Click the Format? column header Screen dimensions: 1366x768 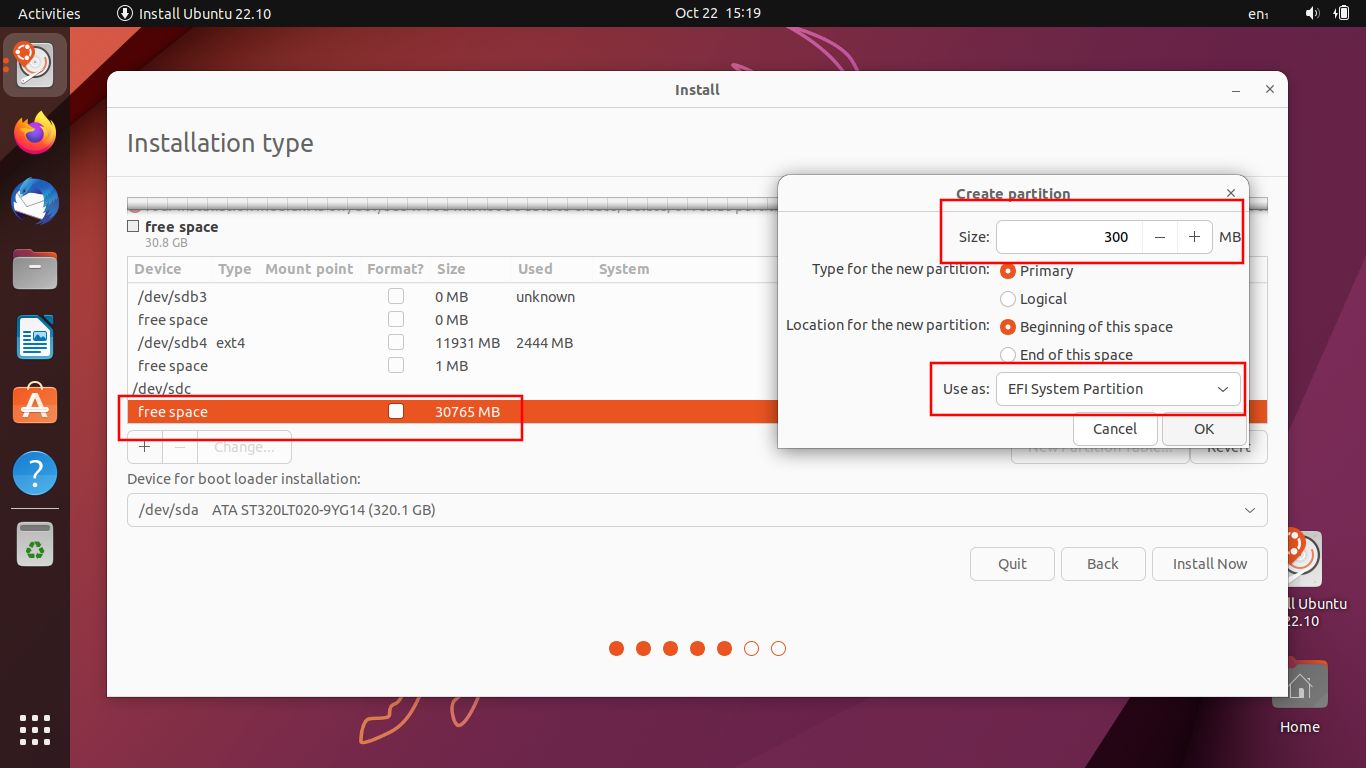tap(395, 269)
